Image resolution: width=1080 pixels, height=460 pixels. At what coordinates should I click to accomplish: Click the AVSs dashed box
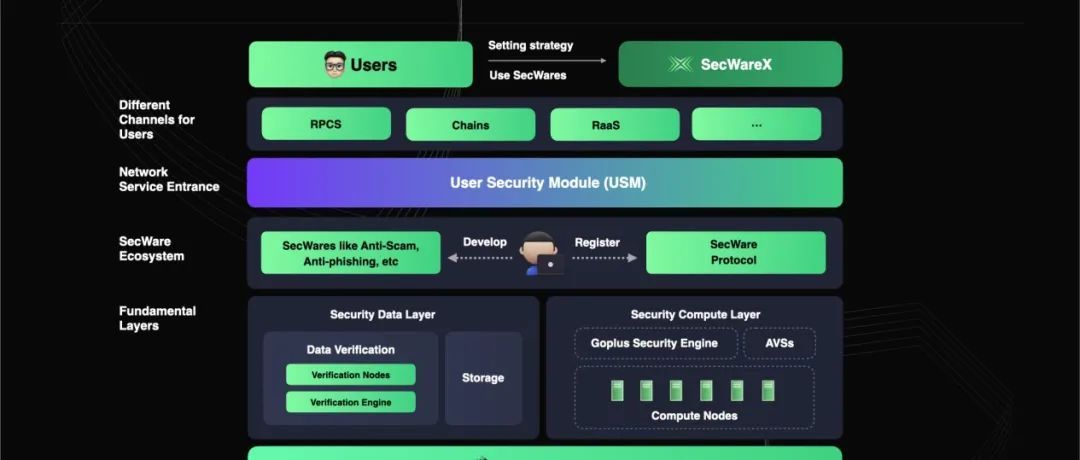click(x=780, y=343)
